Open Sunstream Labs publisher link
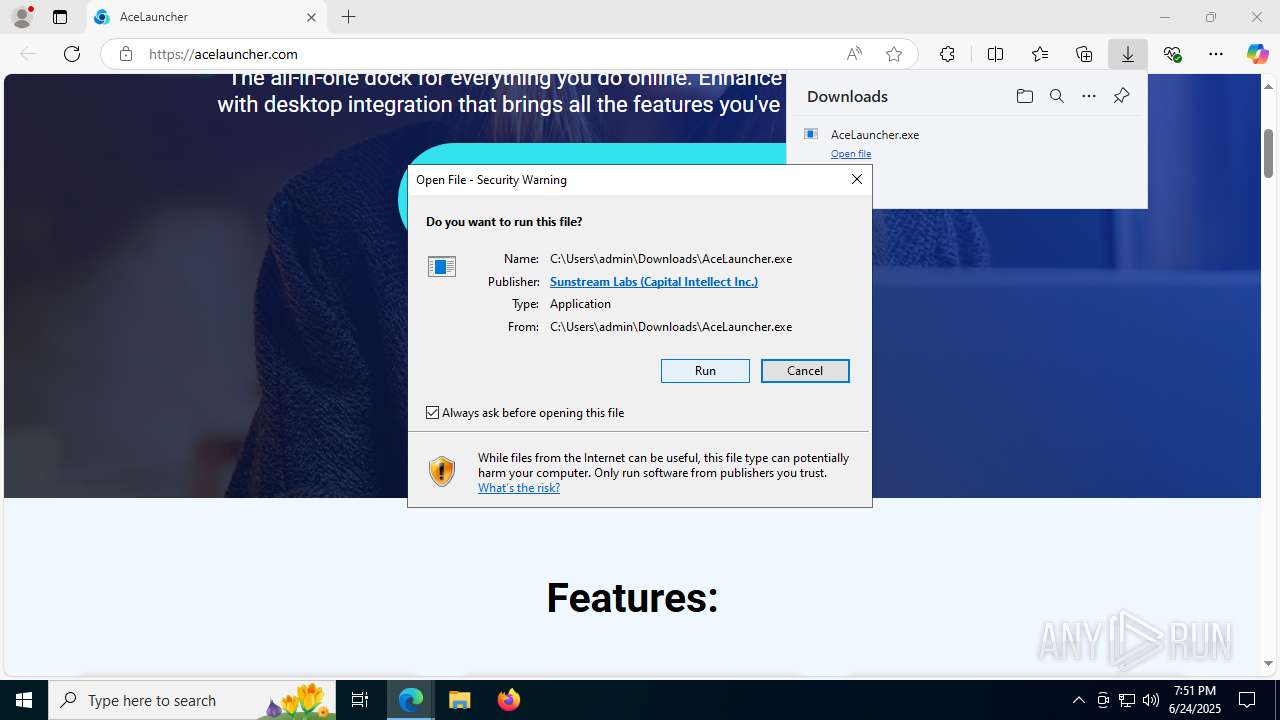Screen dimensions: 1280x720 654,282
